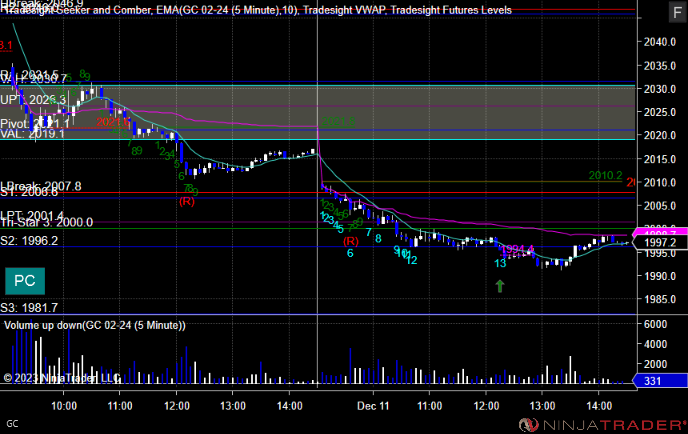
Task: Select the S1: 2006.6 level label
Action: (x=29, y=193)
